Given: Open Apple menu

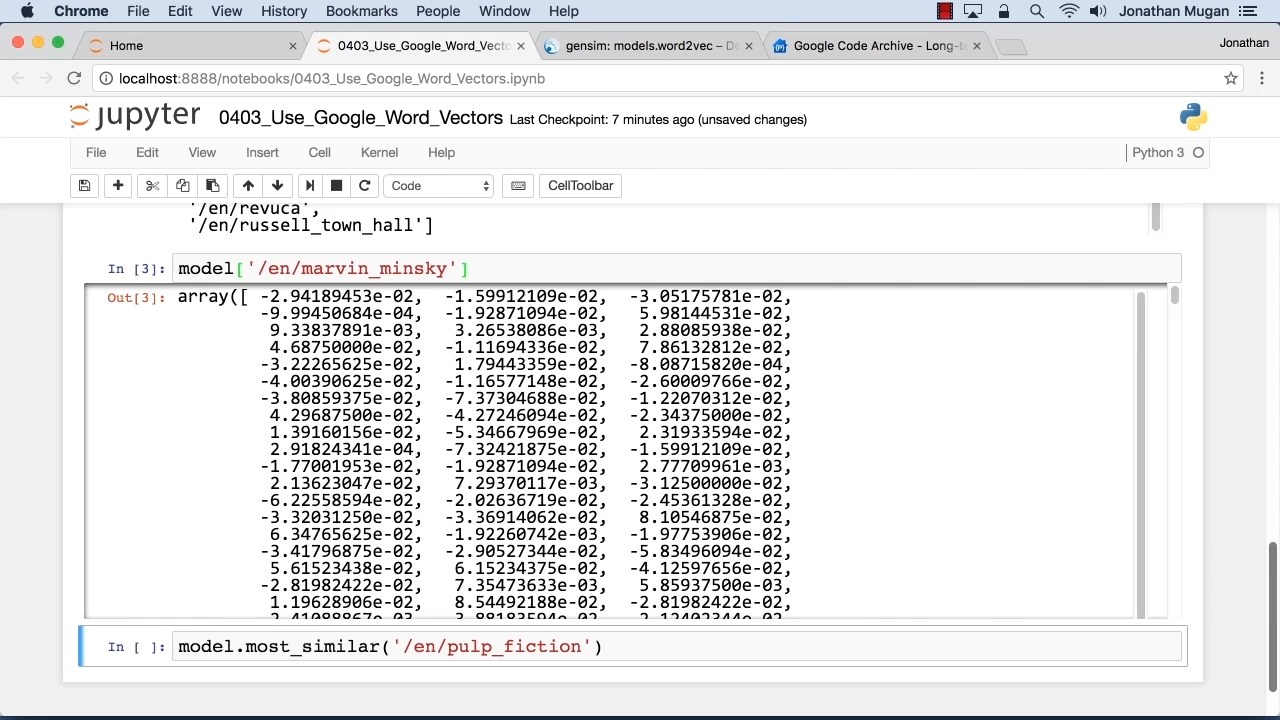Looking at the screenshot, I should tap(27, 11).
